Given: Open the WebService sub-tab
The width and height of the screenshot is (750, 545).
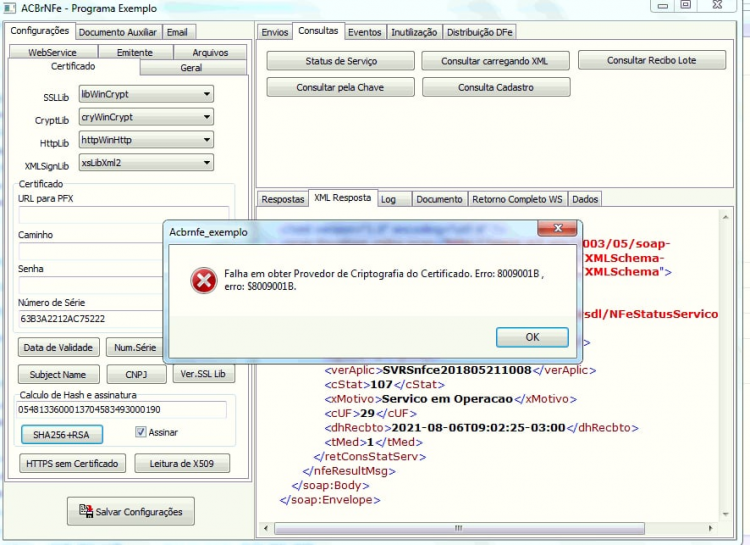Looking at the screenshot, I should [x=53, y=52].
